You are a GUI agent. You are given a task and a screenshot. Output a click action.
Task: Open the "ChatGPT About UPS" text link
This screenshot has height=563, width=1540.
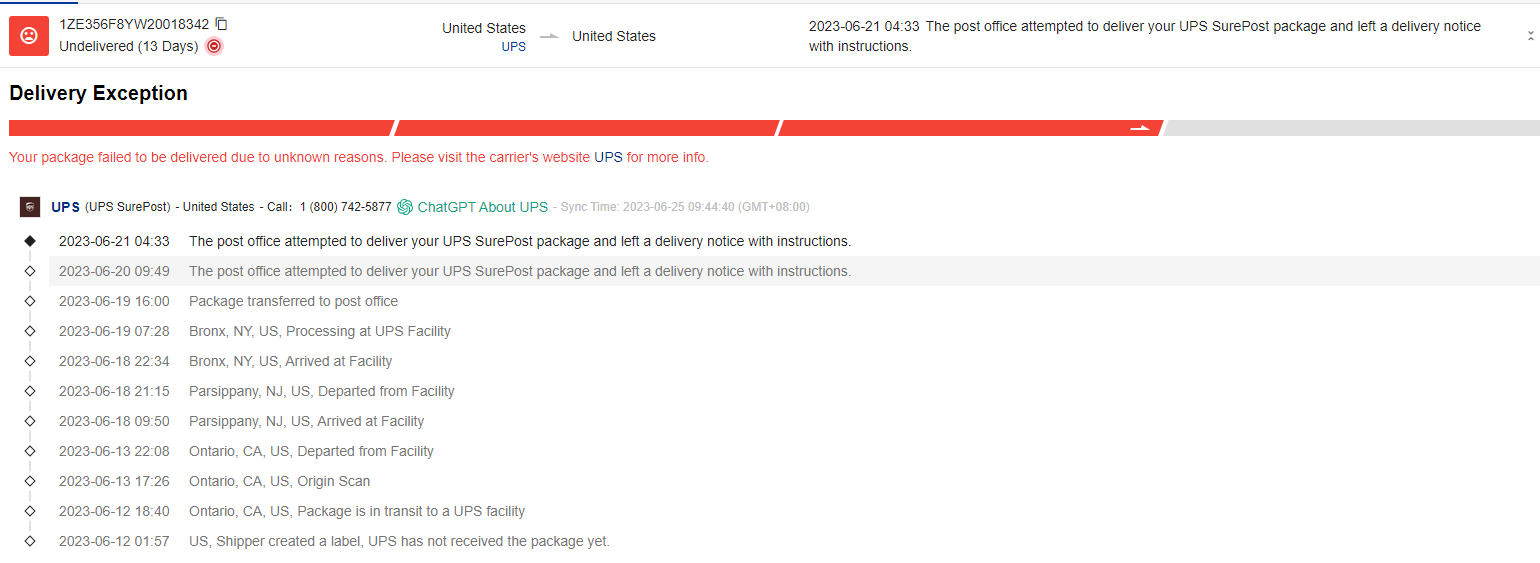[x=482, y=207]
